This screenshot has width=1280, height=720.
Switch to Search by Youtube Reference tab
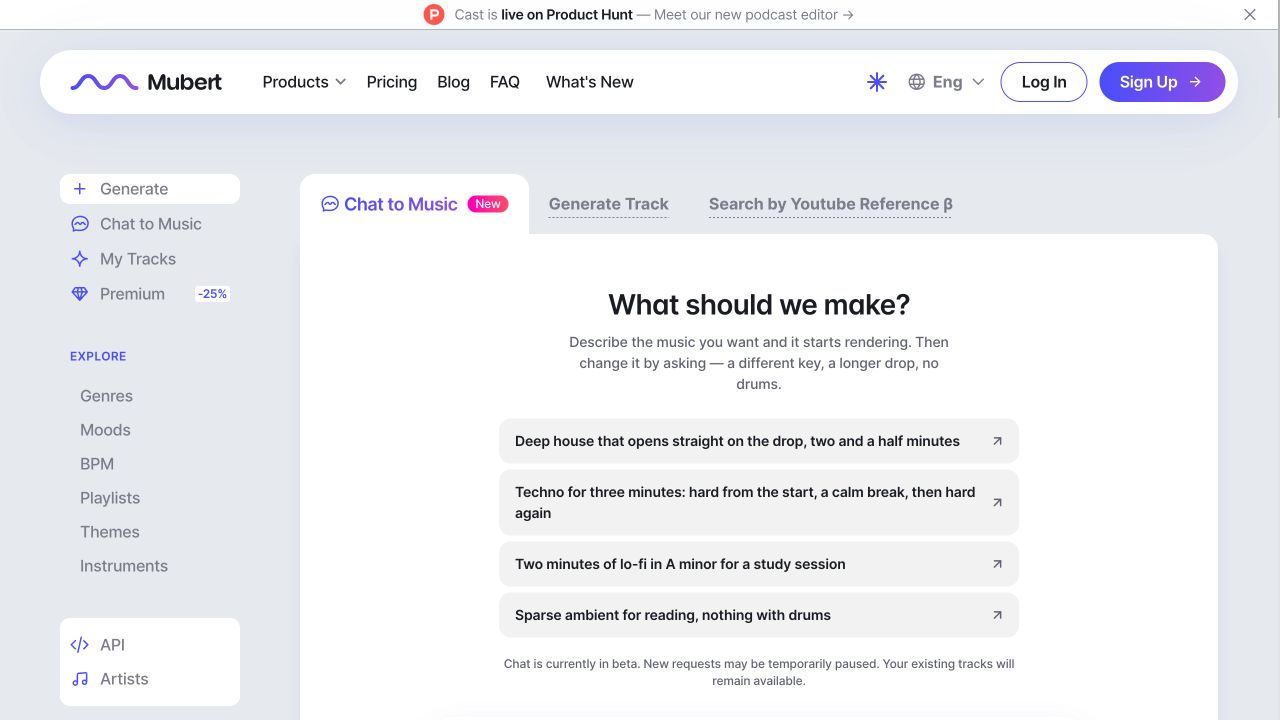[830, 205]
